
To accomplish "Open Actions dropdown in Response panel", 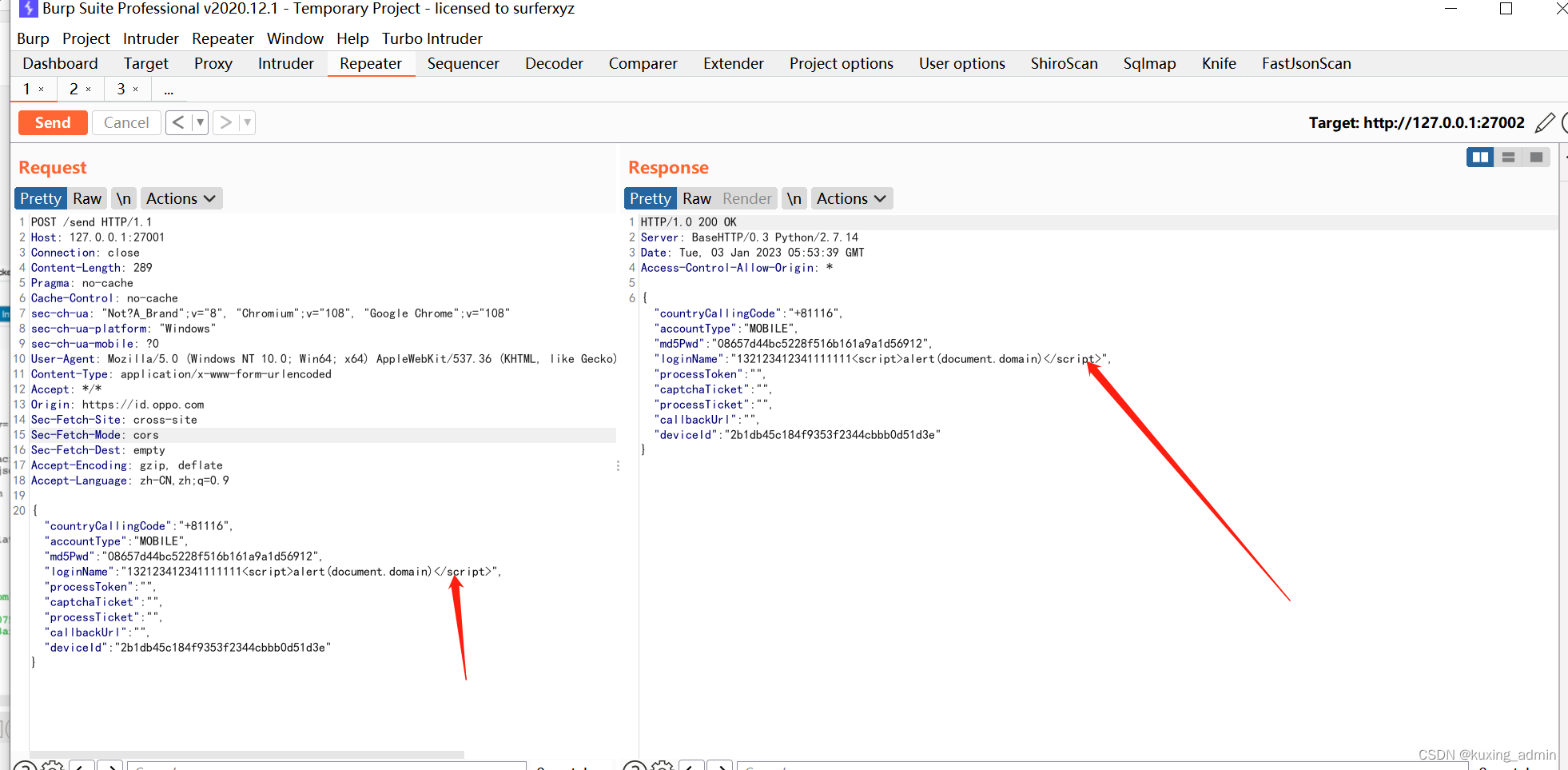I will [852, 198].
